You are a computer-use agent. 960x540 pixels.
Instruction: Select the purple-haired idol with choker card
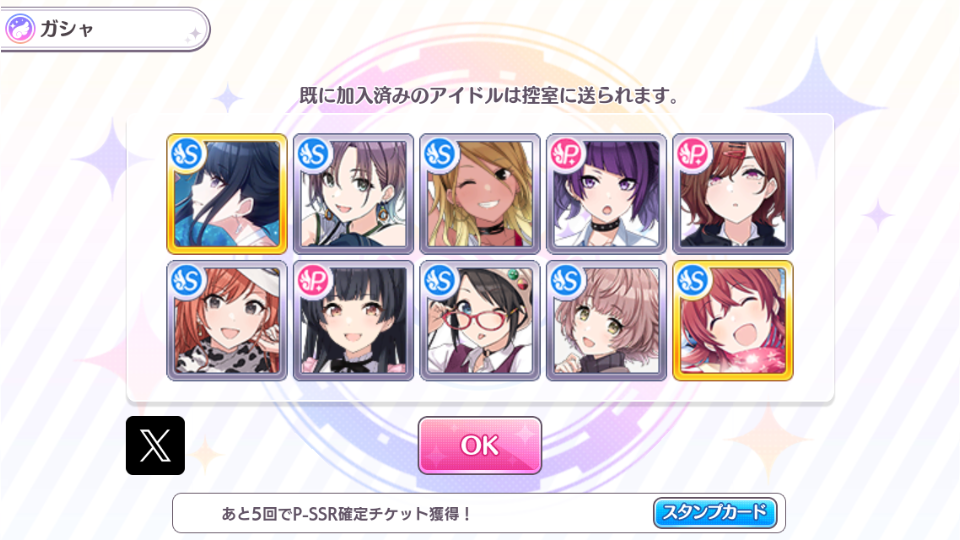click(x=606, y=194)
